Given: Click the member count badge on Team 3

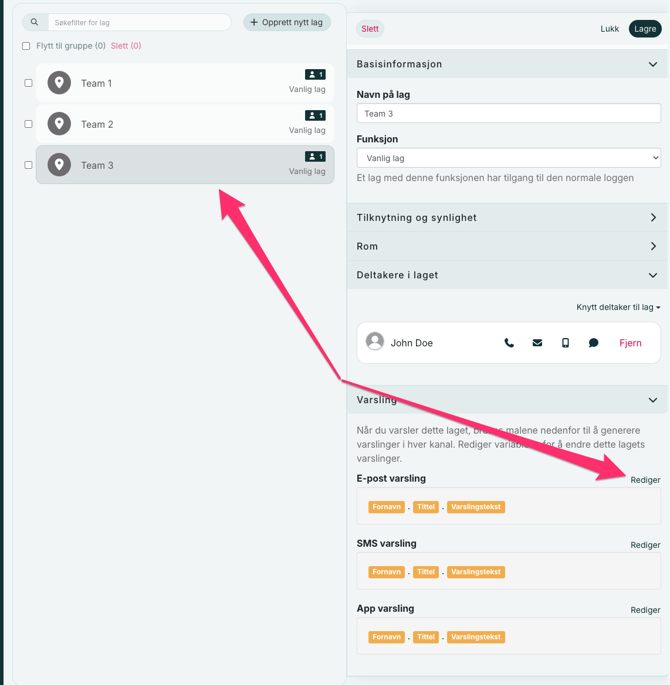Looking at the screenshot, I should (315, 157).
